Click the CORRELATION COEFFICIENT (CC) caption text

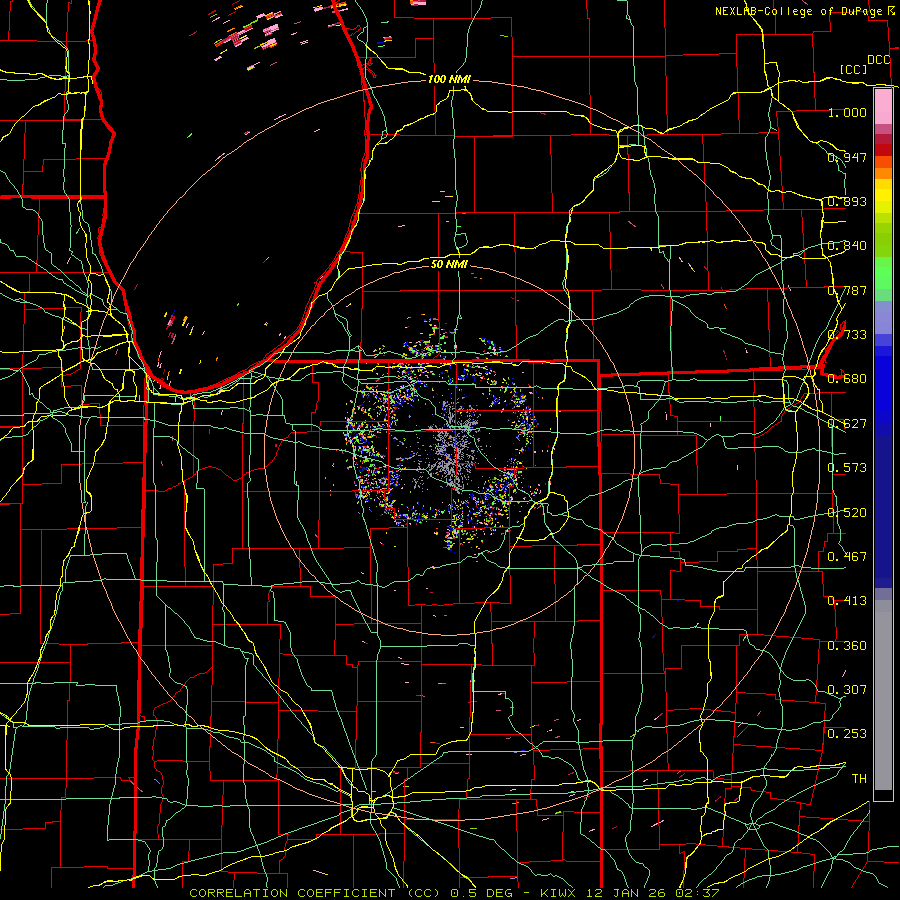(315, 893)
